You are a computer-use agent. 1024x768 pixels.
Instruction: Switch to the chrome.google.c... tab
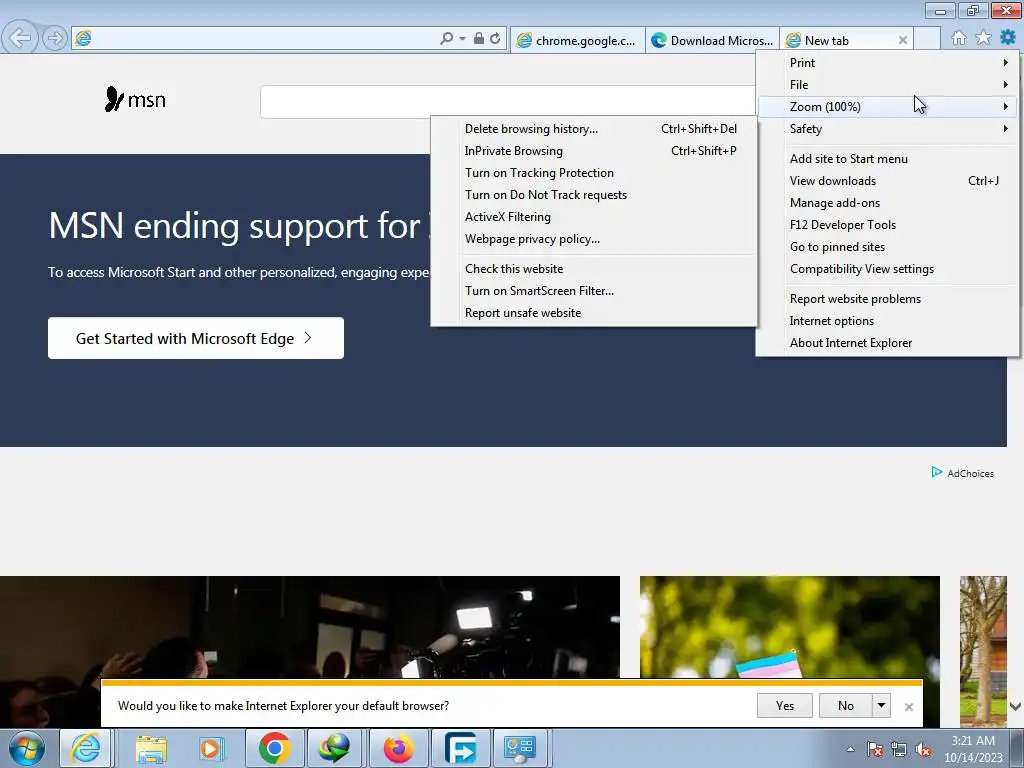point(577,40)
